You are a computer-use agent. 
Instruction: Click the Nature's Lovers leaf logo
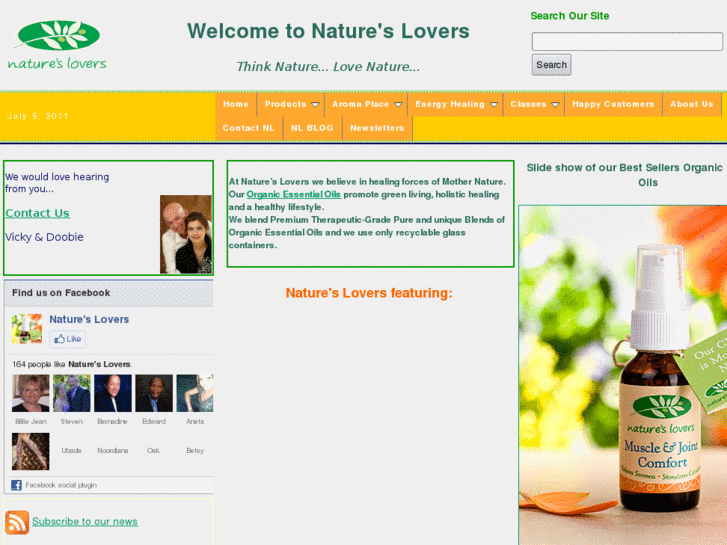[57, 45]
